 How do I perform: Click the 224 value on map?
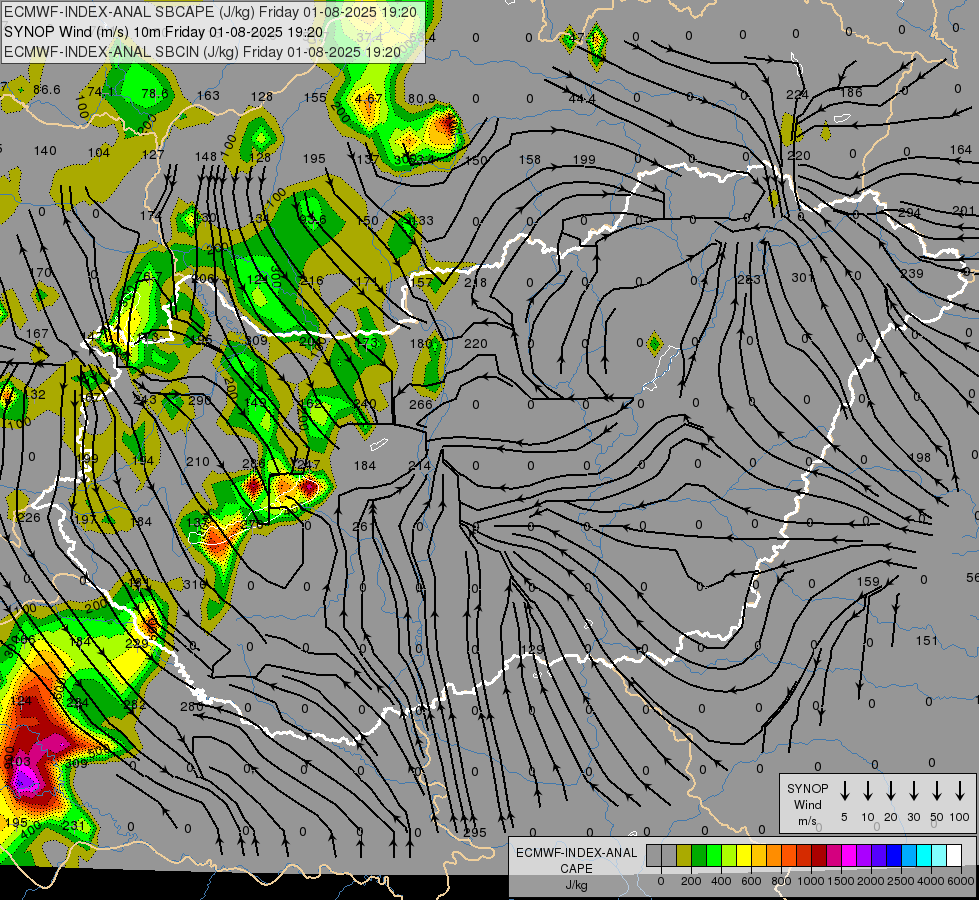tap(797, 95)
